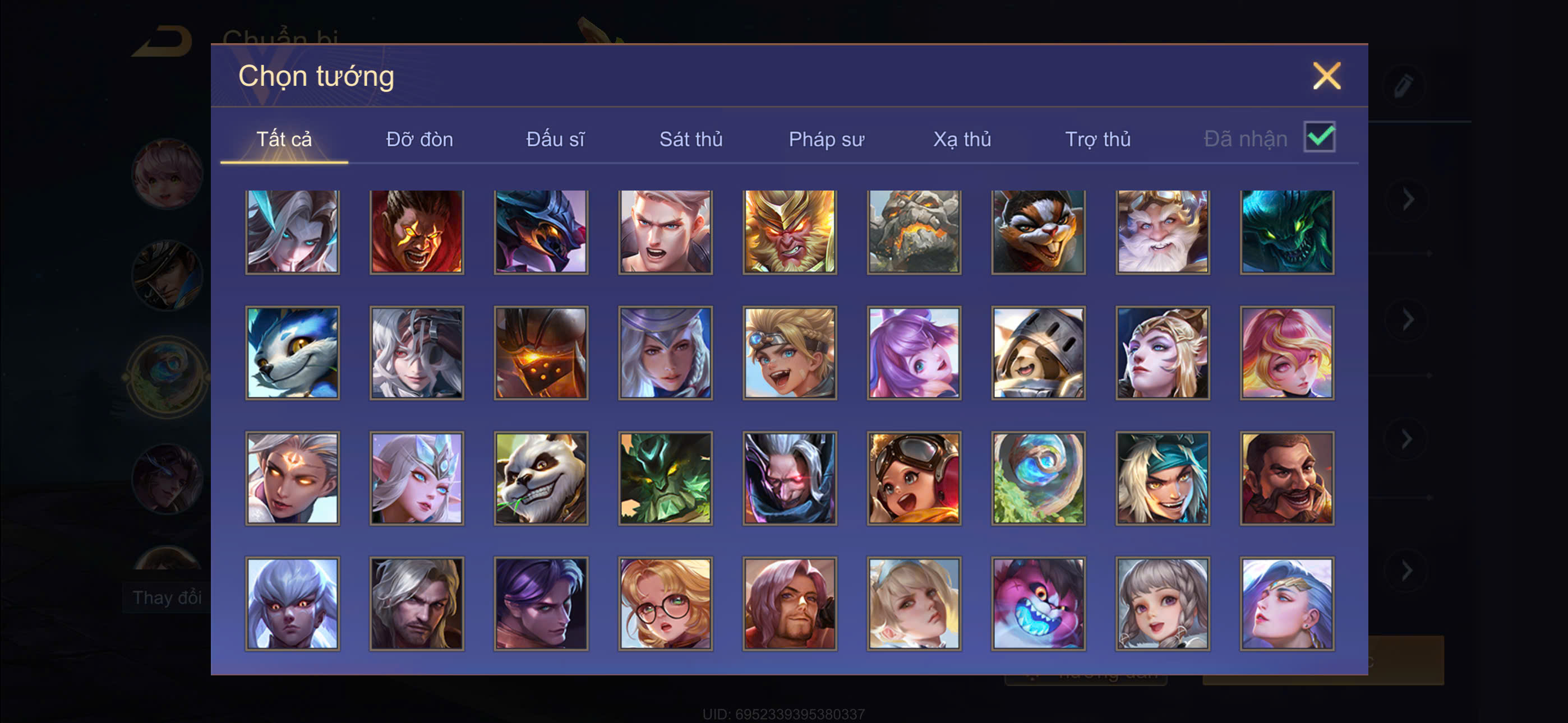Viewport: 1568px width, 723px height.
Task: Select the pink monster with blue teeth
Action: tap(1038, 604)
